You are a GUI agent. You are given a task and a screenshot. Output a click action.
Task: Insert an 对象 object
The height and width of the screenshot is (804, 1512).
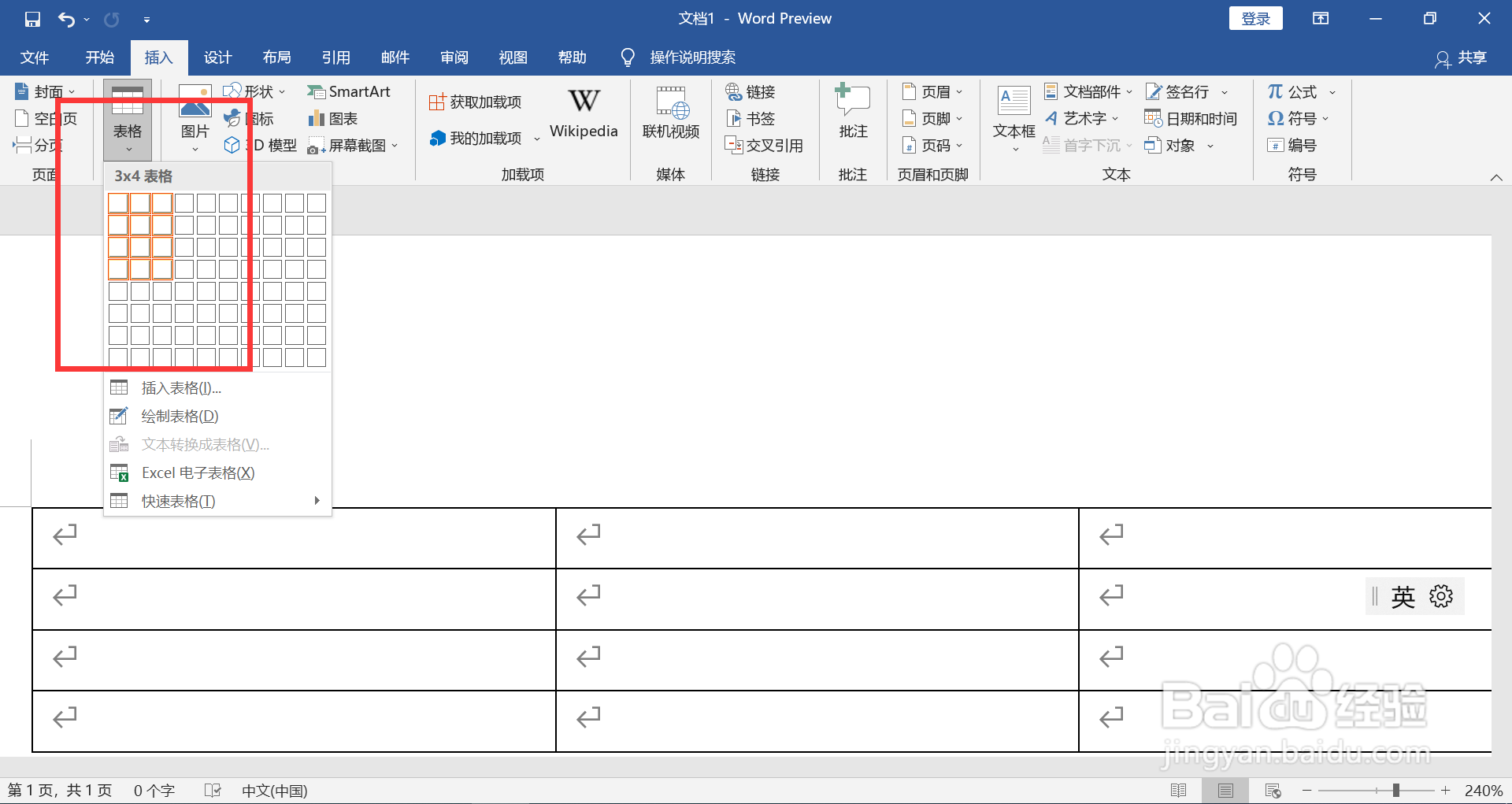1179,146
